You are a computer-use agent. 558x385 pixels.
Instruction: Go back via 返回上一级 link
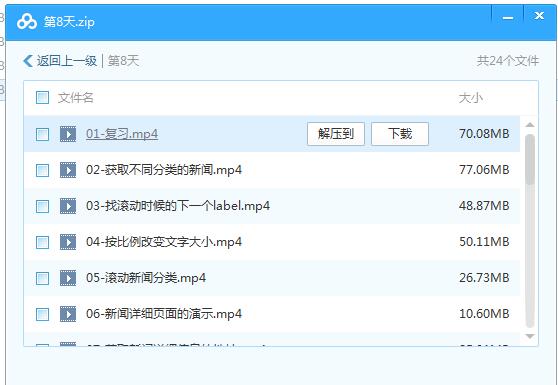(x=67, y=61)
